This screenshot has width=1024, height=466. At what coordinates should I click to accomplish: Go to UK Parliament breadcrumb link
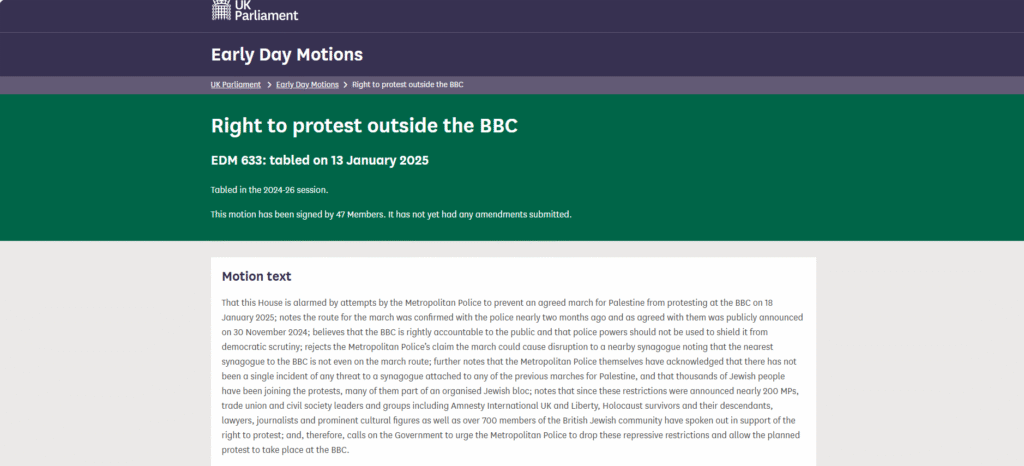236,85
